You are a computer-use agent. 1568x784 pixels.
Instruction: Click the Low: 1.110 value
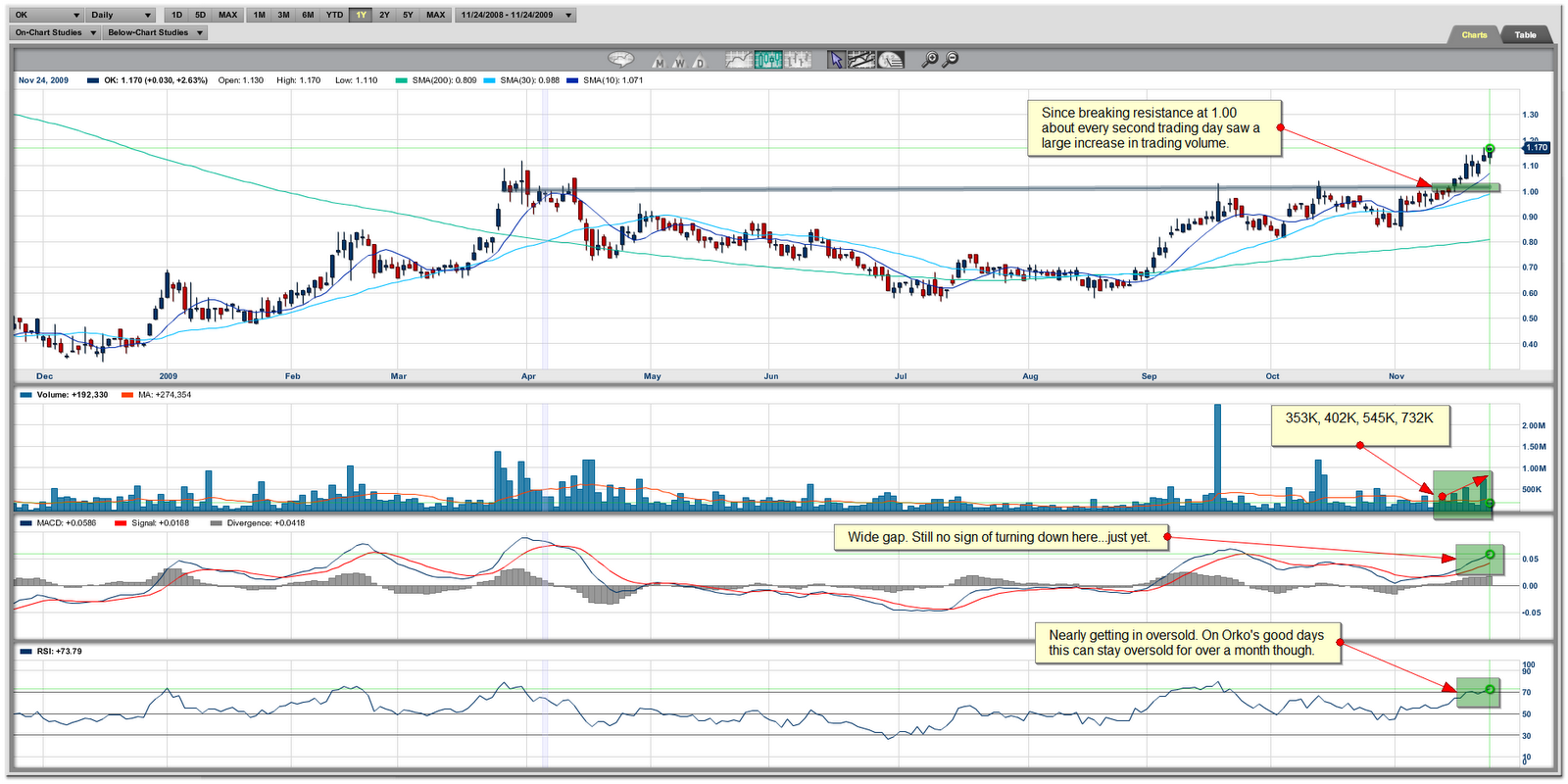pyautogui.click(x=357, y=80)
